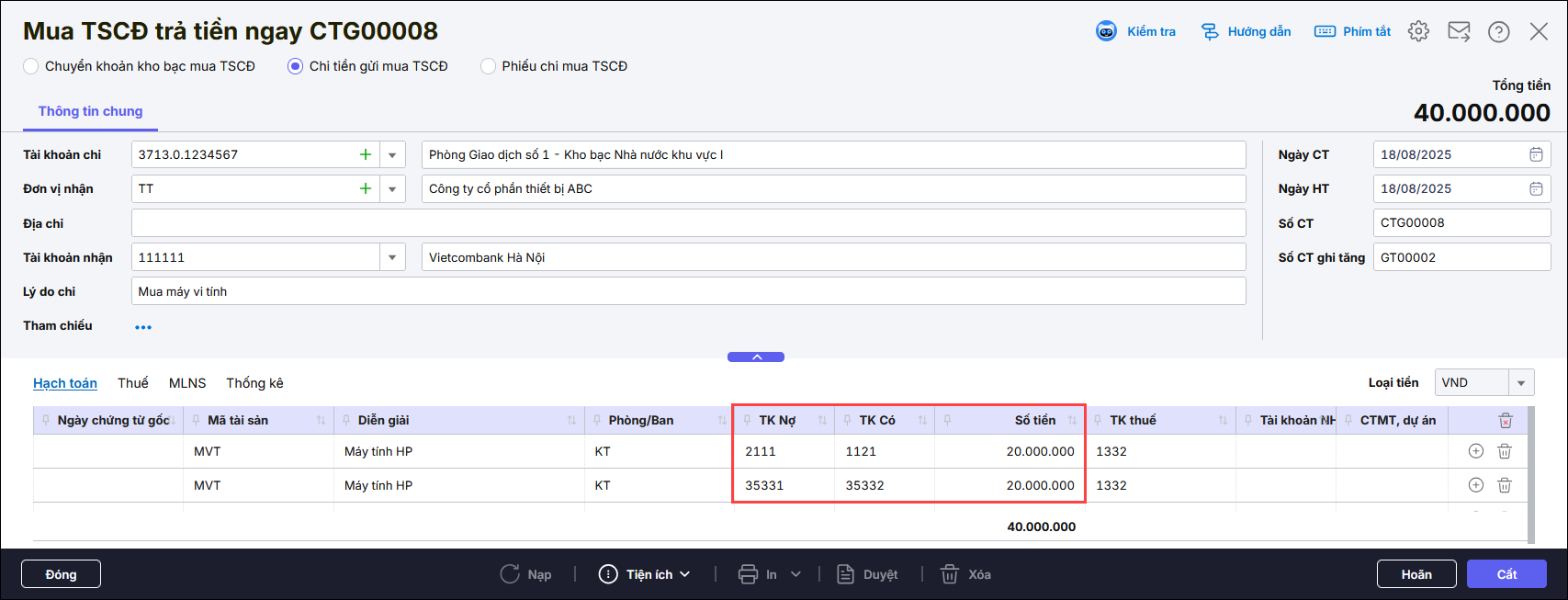
Task: Expand the Tài khoản nhận dropdown
Action: (392, 257)
